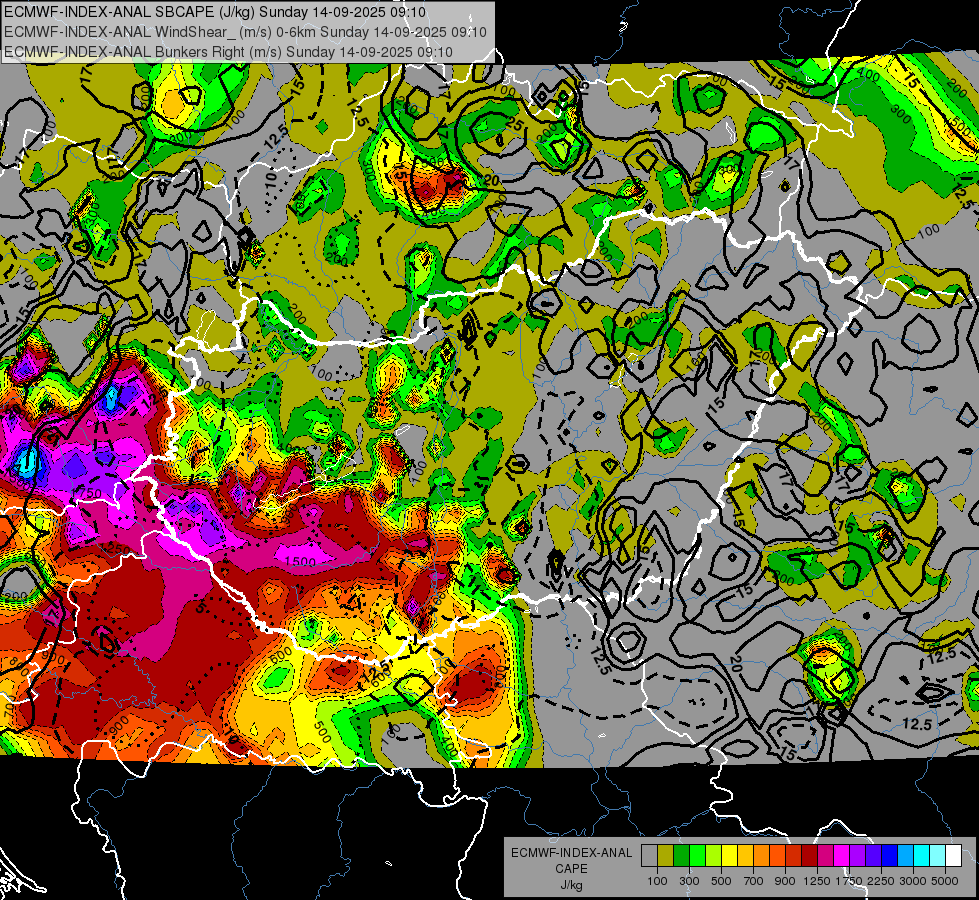The width and height of the screenshot is (979, 900).
Task: Click the ECMWF-INDEX-ANAL legend title
Action: 571,853
